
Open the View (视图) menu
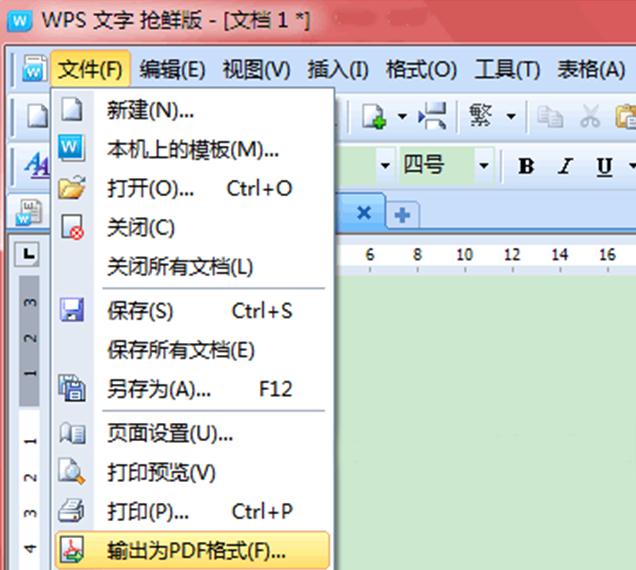coord(256,69)
